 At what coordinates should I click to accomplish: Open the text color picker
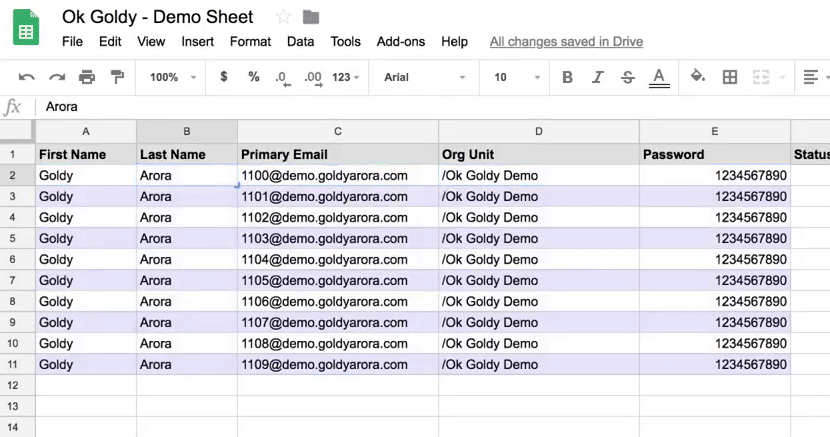pyautogui.click(x=659, y=78)
